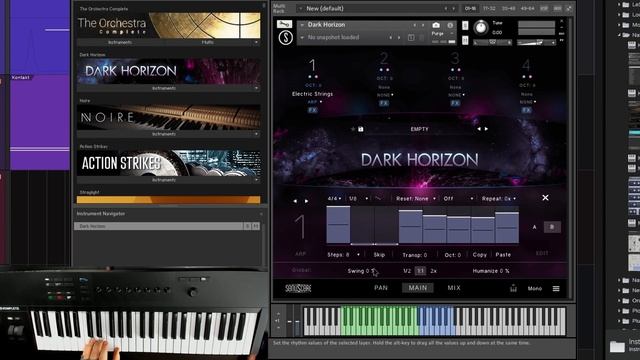640x360 pixels.
Task: Go to previous multi rack preset arrow
Action: tap(446, 8)
